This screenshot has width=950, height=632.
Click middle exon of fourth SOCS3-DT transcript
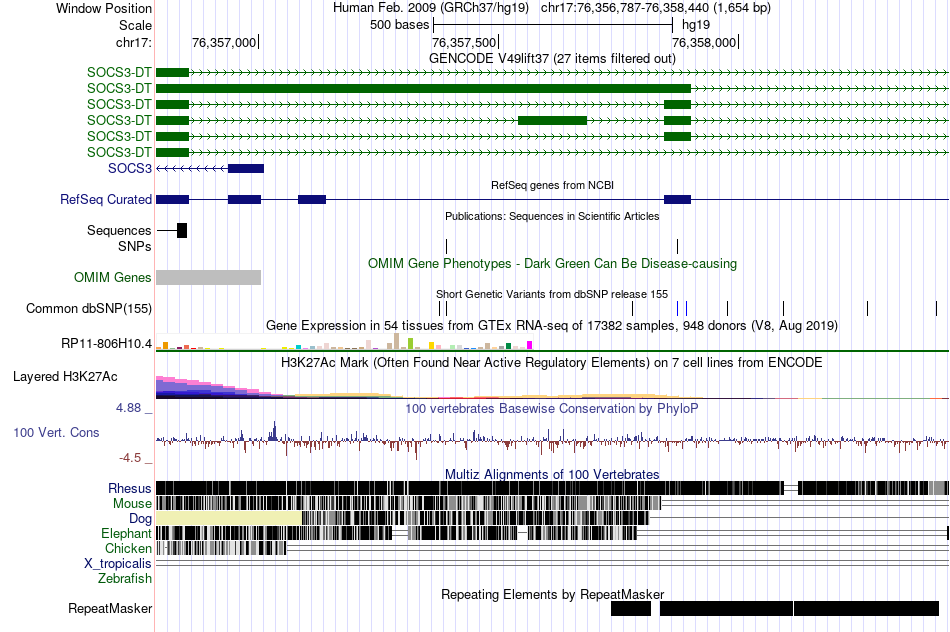[553, 121]
